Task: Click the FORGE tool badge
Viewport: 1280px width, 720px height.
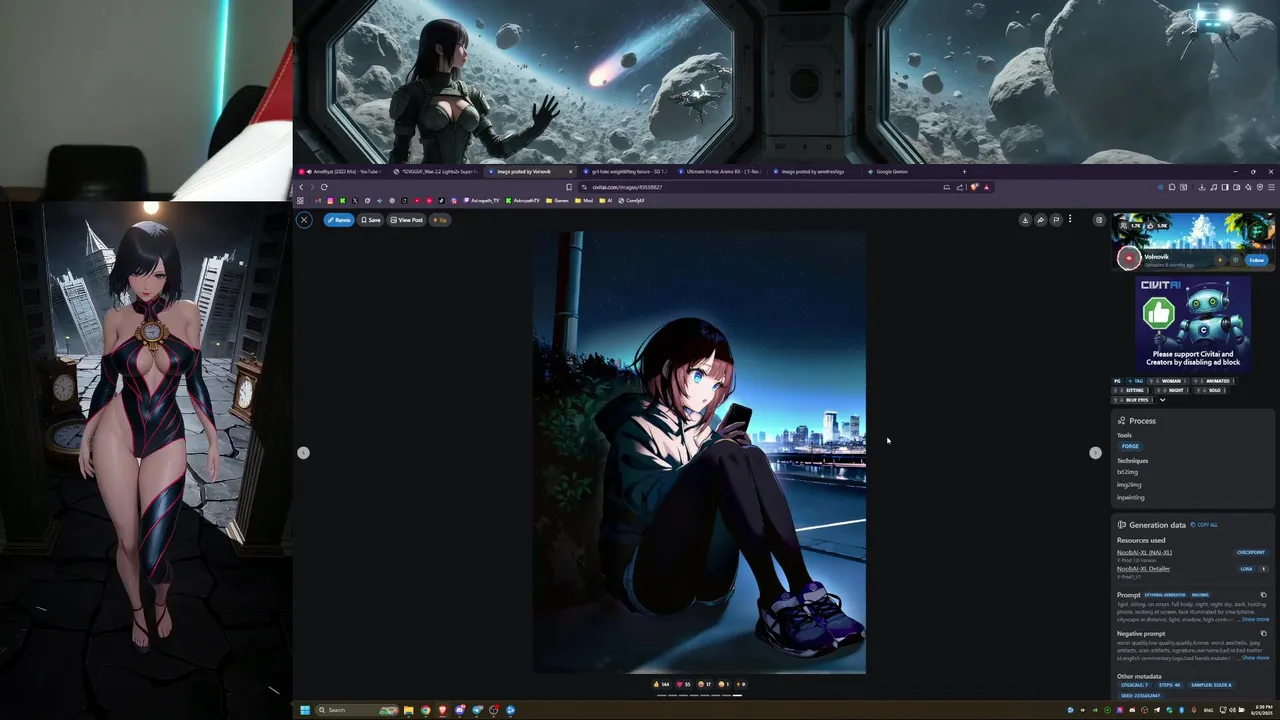Action: click(x=1130, y=446)
